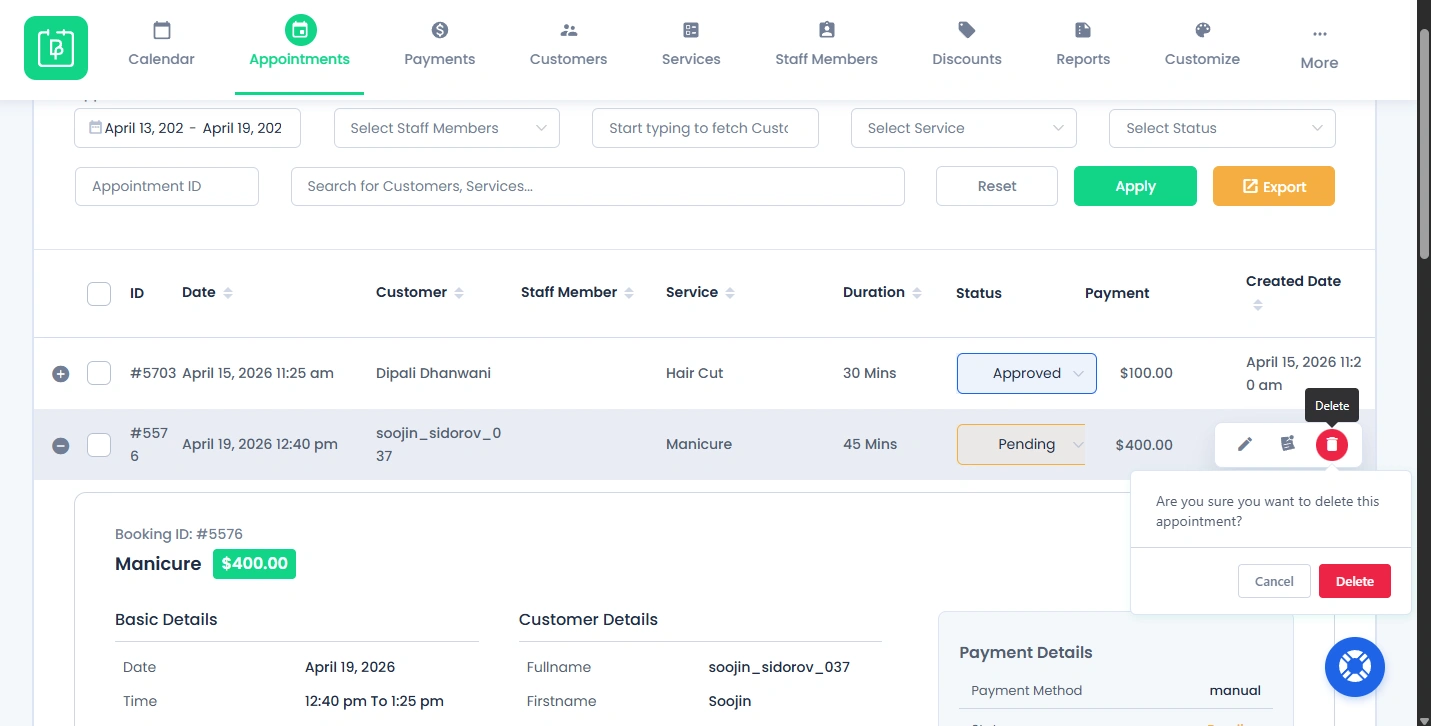Click the Discounts tab label
The width and height of the screenshot is (1431, 726).
pos(967,59)
